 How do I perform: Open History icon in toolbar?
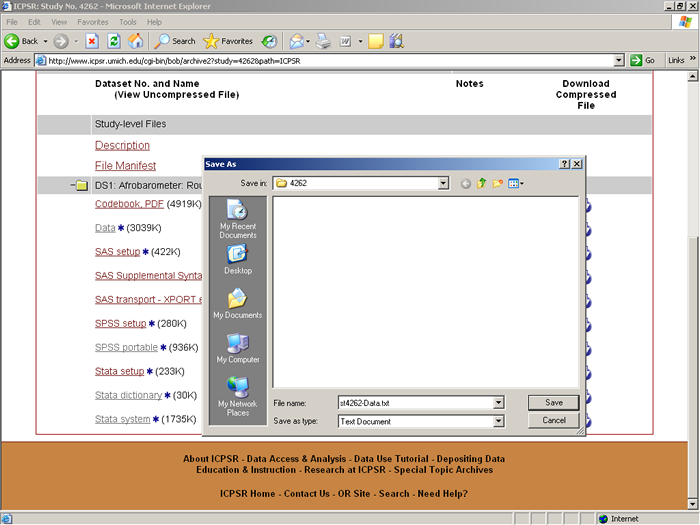269,41
